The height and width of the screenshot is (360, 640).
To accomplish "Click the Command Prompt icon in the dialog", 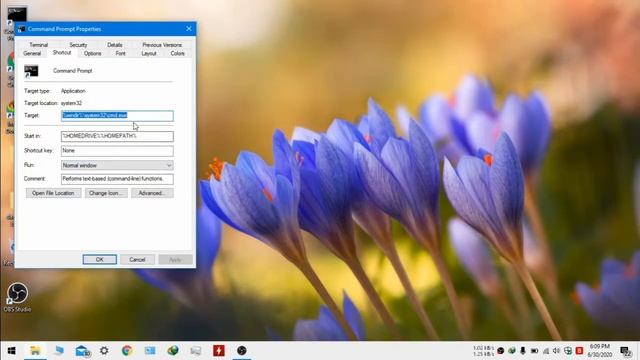I will point(31,71).
